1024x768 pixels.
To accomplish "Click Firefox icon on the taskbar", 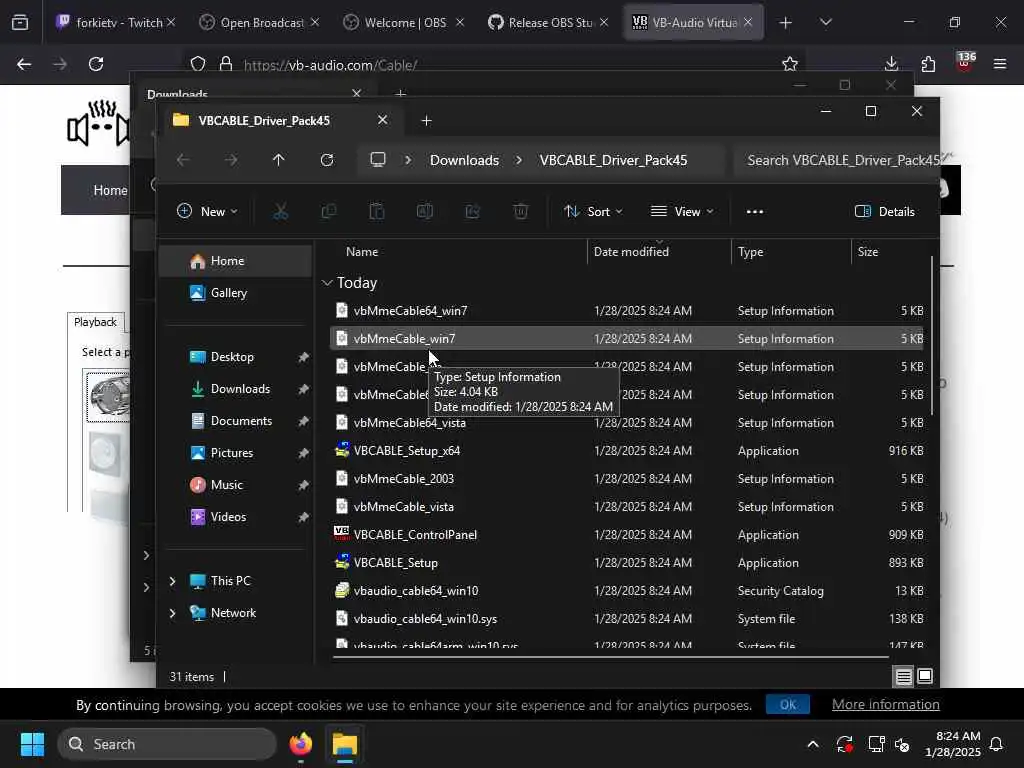I will pyautogui.click(x=301, y=744).
